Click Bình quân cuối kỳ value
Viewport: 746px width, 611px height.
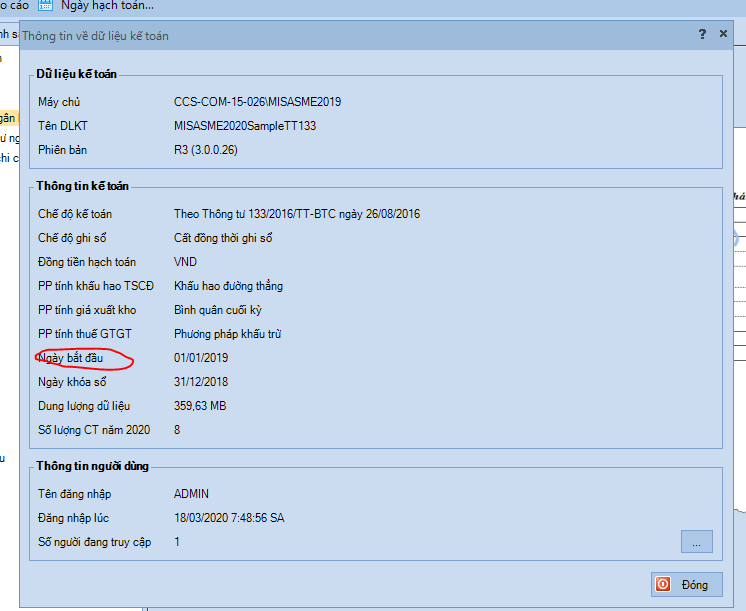(x=218, y=310)
